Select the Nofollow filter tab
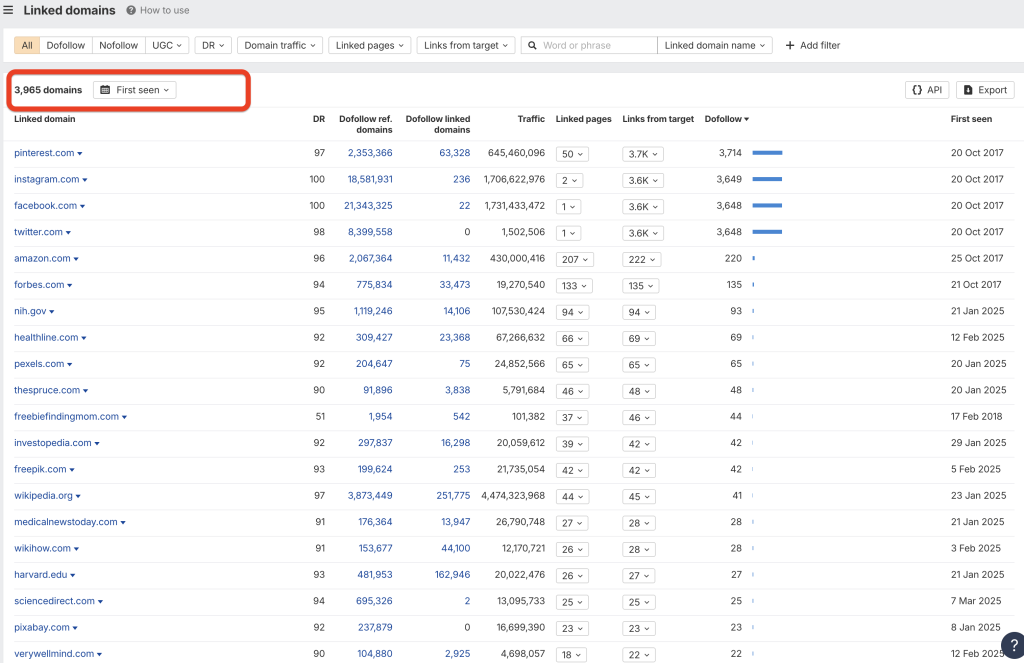Screen dimensions: 1024x663 119,46
